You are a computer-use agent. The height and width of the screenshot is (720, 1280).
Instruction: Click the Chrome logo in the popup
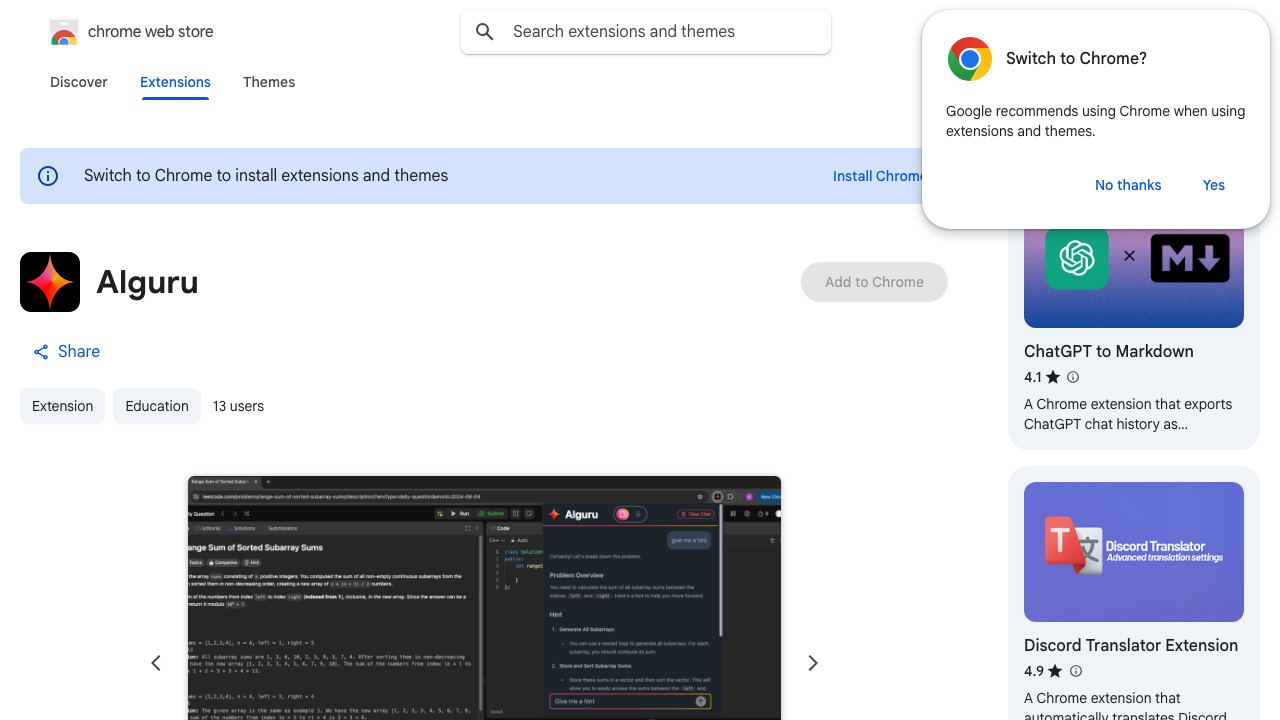pyautogui.click(x=970, y=59)
